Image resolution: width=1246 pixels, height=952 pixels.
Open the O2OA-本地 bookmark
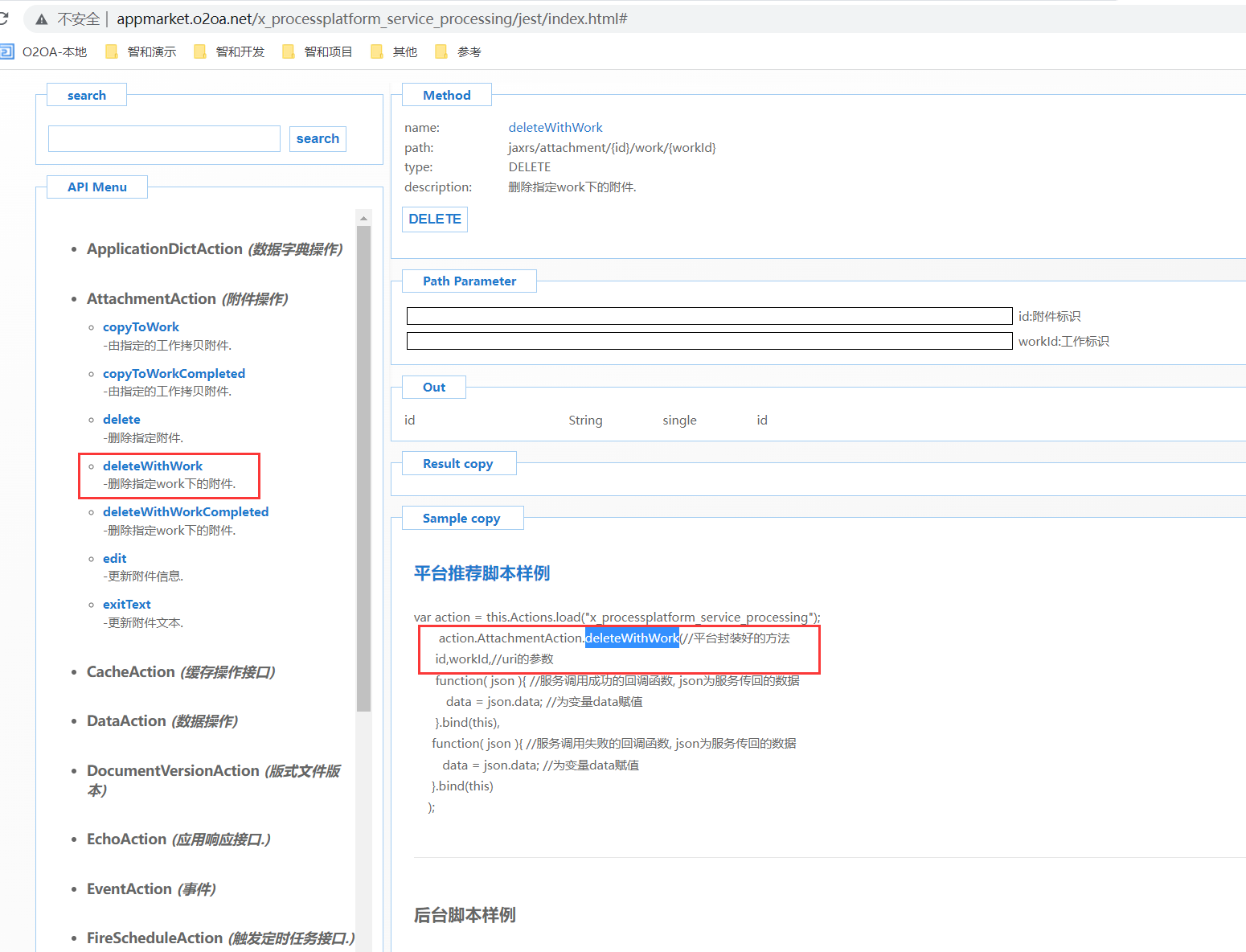click(44, 52)
